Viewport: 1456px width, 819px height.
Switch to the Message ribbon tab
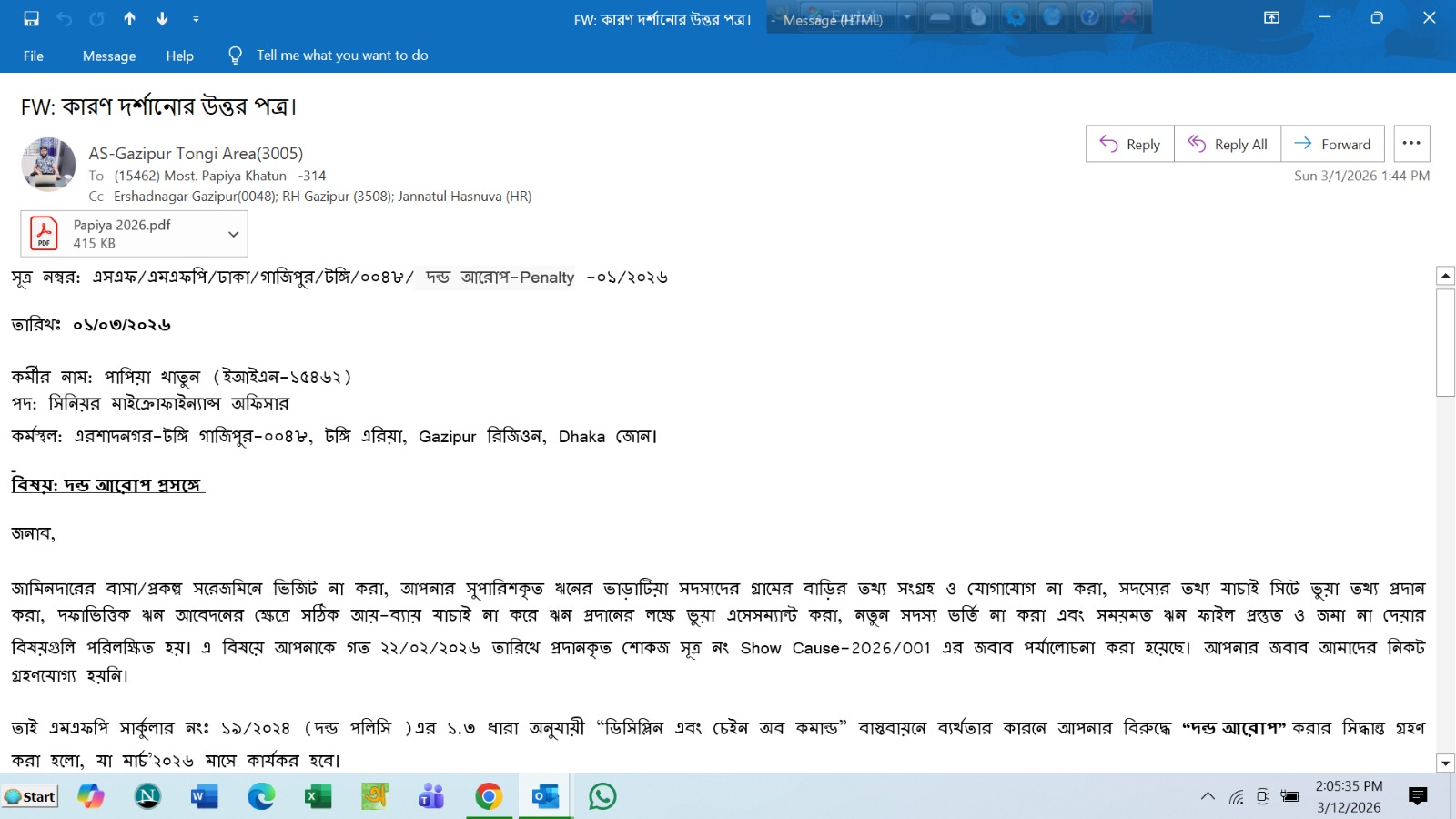tap(109, 56)
